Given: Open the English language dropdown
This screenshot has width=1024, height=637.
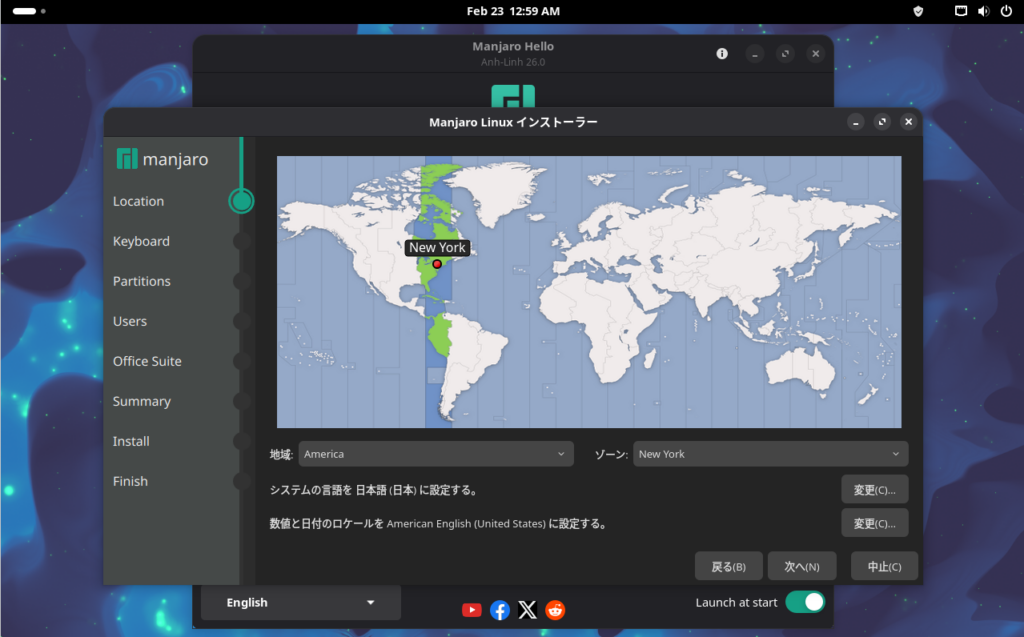Looking at the screenshot, I should click(x=300, y=602).
